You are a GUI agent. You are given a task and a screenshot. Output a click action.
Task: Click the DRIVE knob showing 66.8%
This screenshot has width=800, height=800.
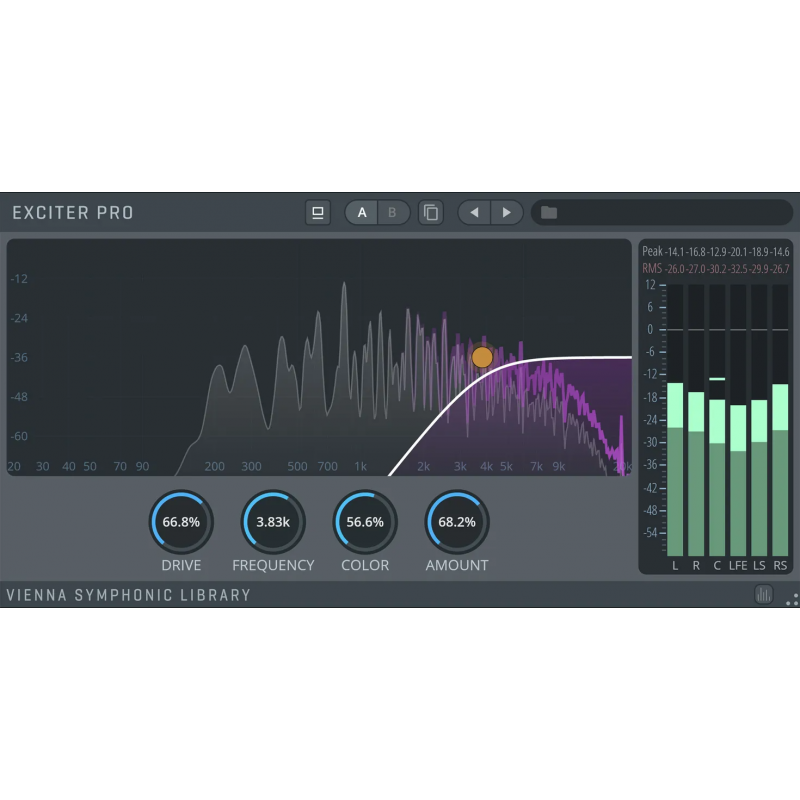[x=181, y=522]
